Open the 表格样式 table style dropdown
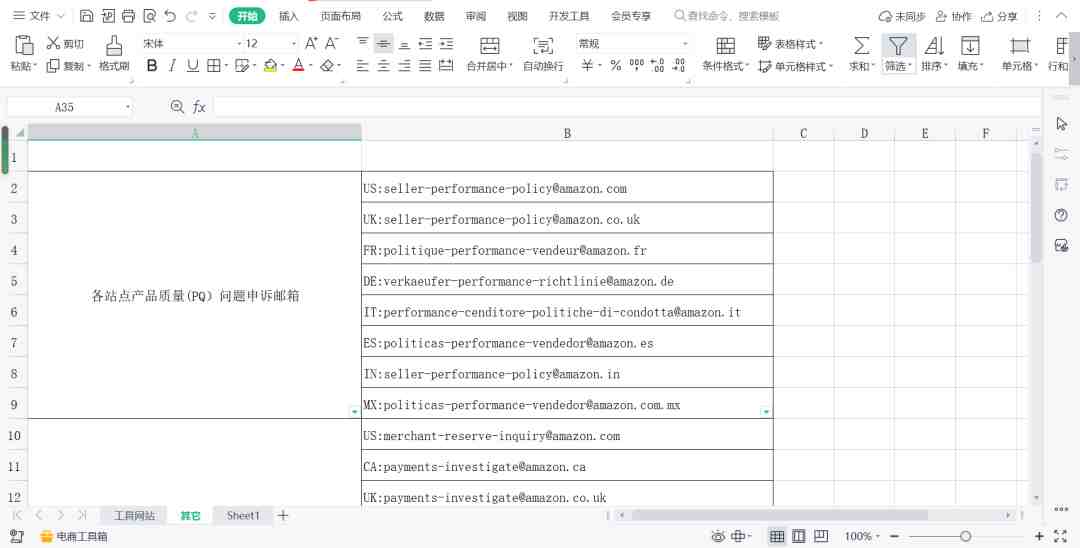Viewport: 1080px width, 548px height. (791, 44)
